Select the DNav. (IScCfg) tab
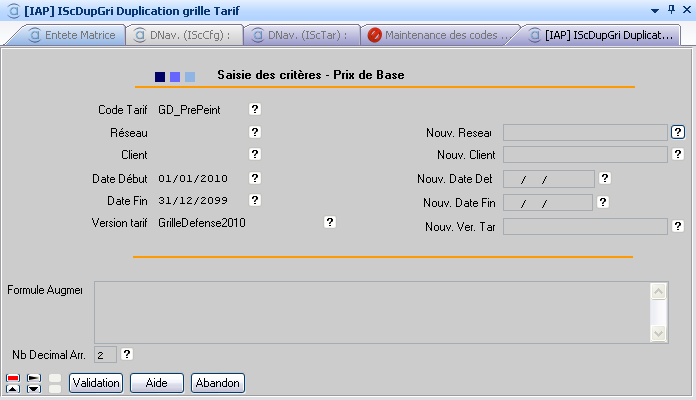This screenshot has width=696, height=400. point(188,35)
